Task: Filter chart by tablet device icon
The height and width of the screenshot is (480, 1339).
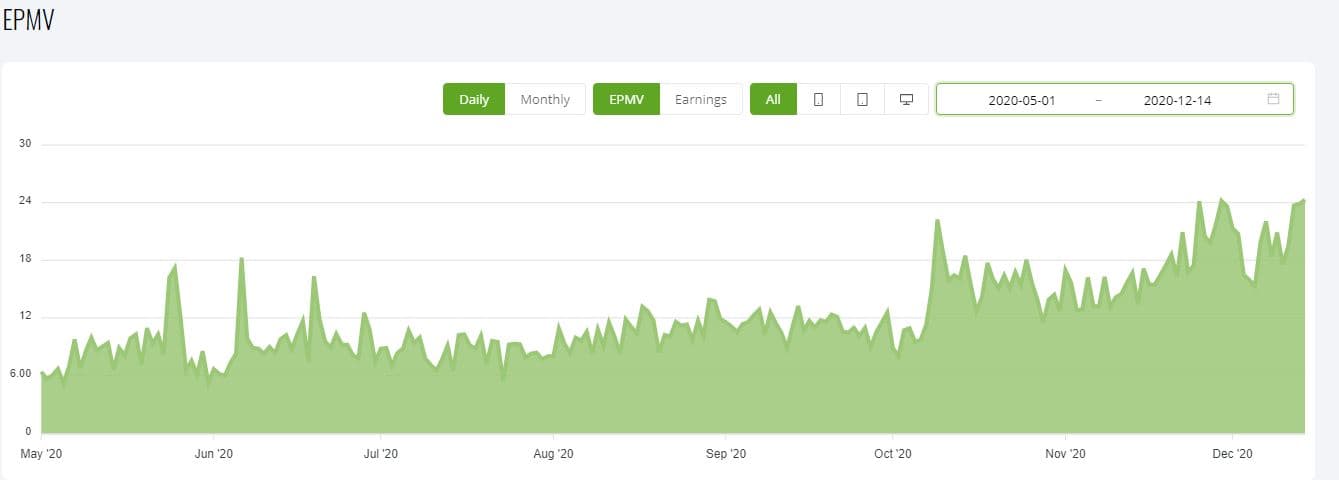Action: pos(862,99)
